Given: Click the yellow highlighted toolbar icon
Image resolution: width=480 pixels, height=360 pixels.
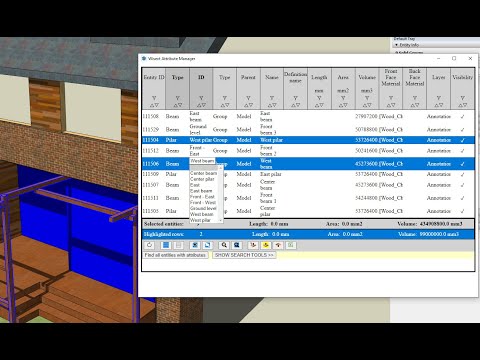Looking at the screenshot, I should coord(266,245).
